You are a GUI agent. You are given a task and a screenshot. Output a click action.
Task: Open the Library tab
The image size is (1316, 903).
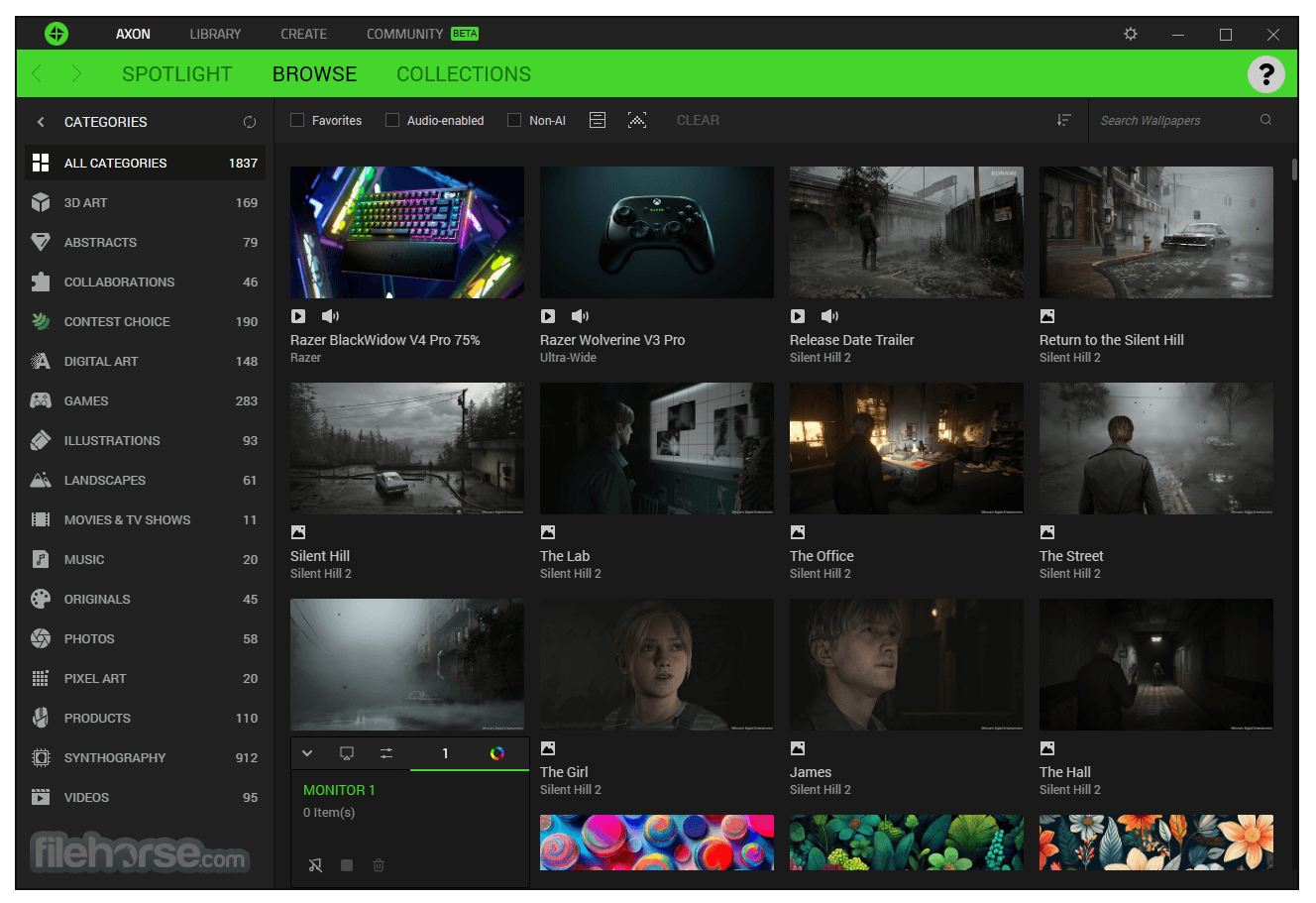tap(215, 34)
